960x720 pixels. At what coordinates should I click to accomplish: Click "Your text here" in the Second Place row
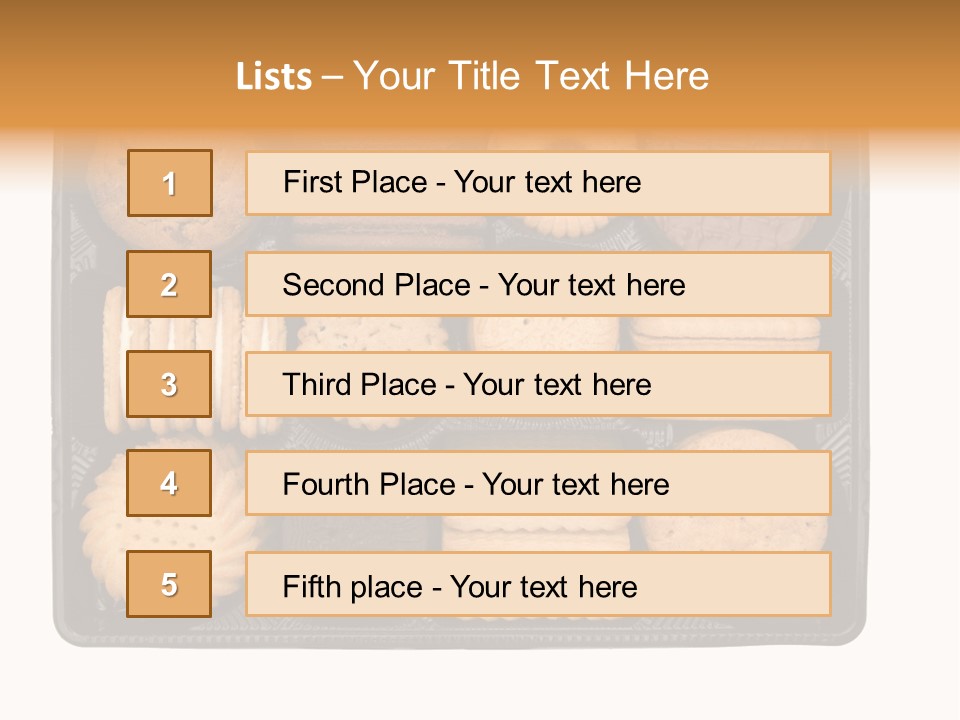(592, 285)
